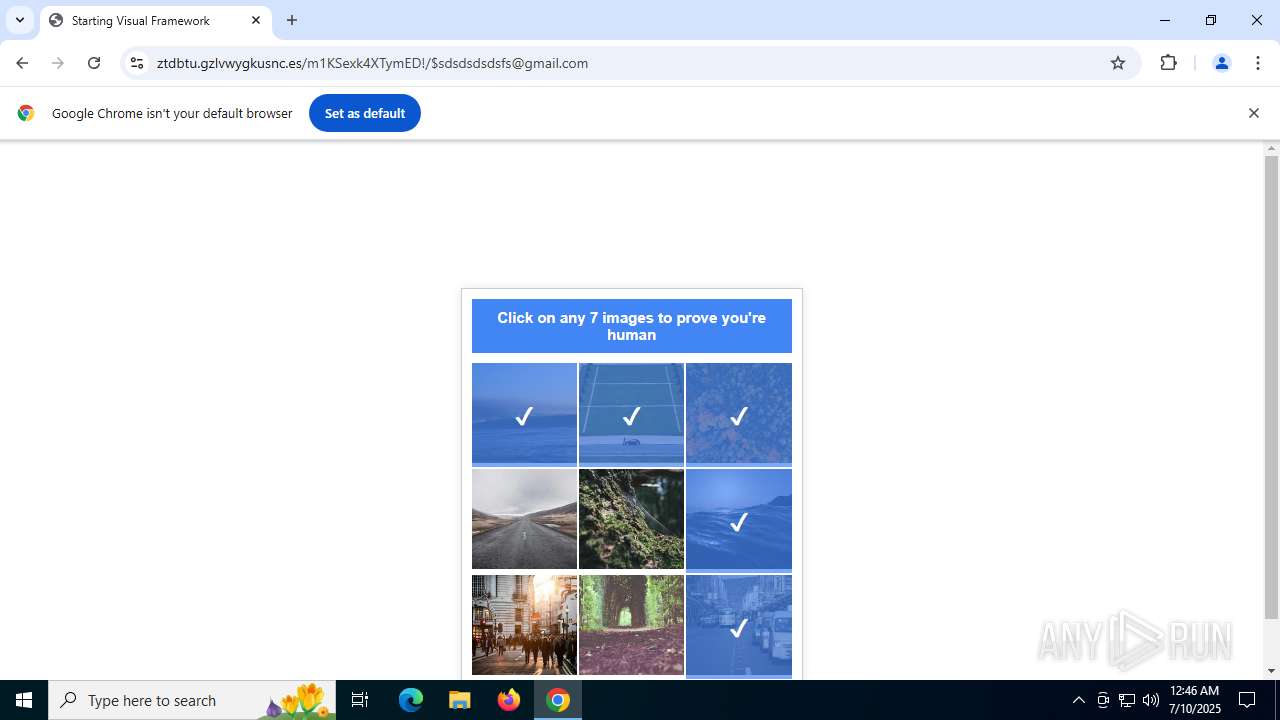Bookmark this tab with the star icon
The width and height of the screenshot is (1280, 720).
point(1118,63)
